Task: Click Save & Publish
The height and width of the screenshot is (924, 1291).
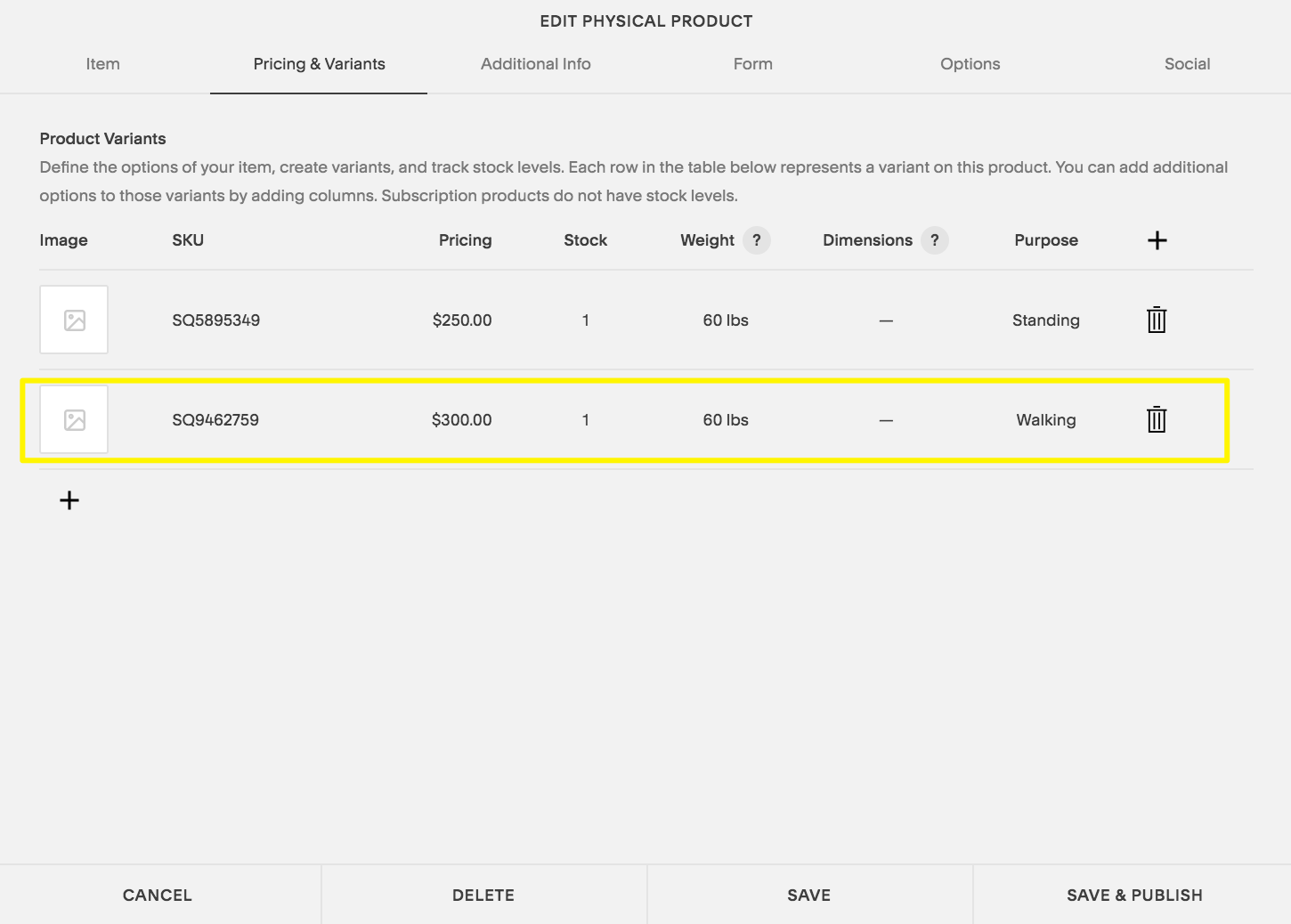Action: click(1134, 895)
